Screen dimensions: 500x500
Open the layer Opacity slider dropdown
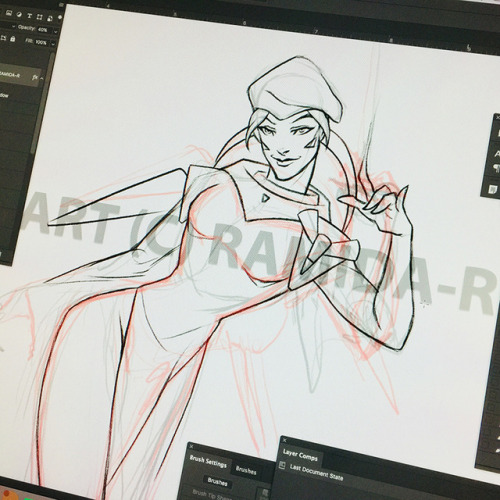56,32
